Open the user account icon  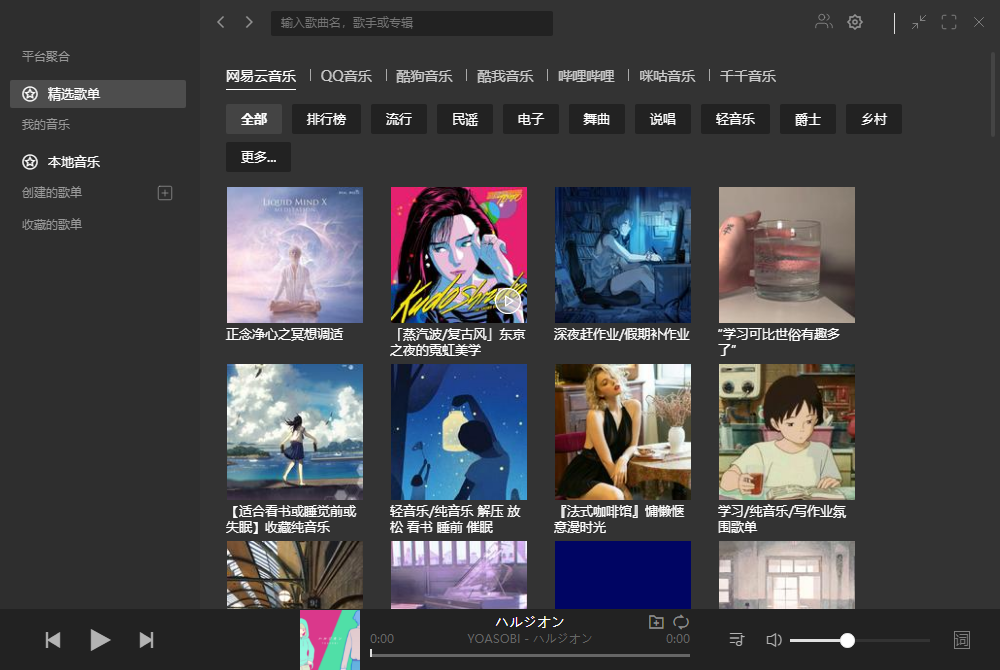click(x=822, y=21)
